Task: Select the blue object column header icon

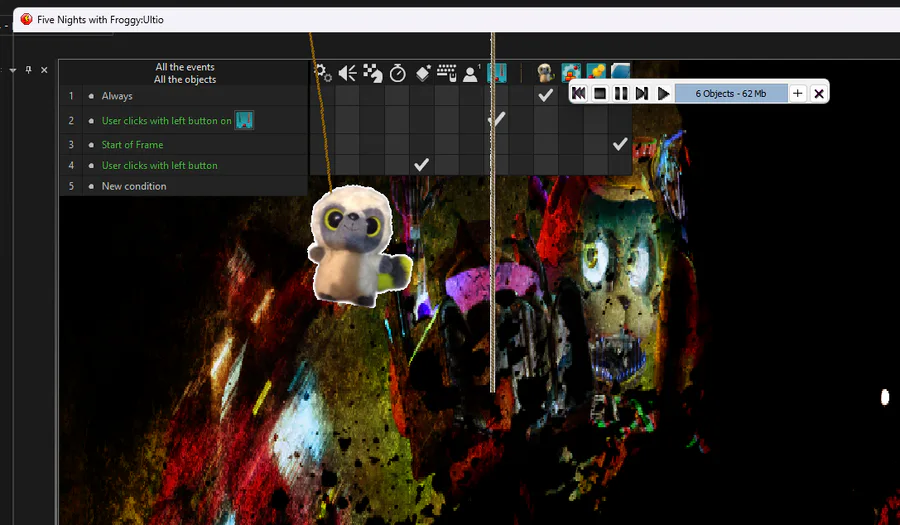Action: [620, 72]
